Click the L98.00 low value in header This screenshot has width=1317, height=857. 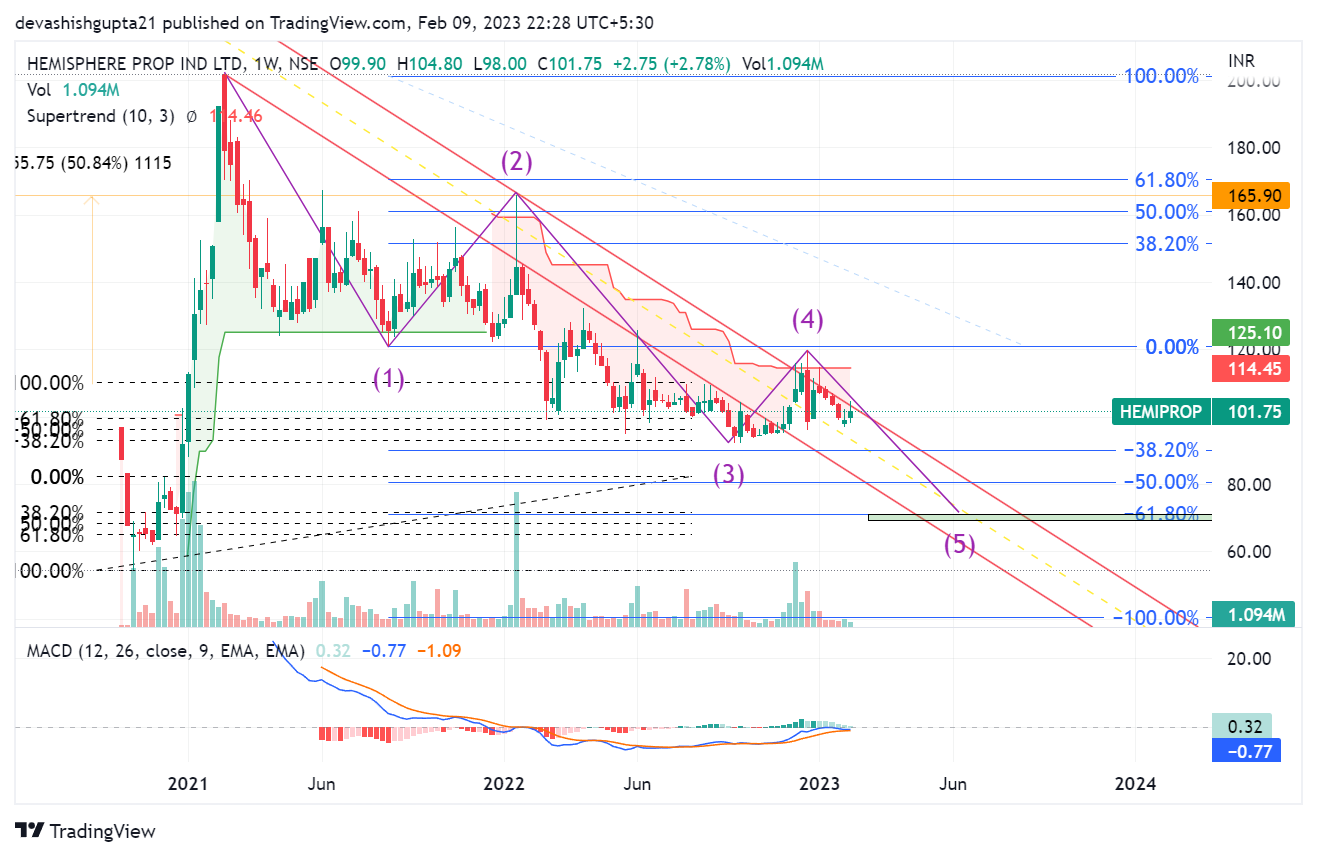(499, 63)
